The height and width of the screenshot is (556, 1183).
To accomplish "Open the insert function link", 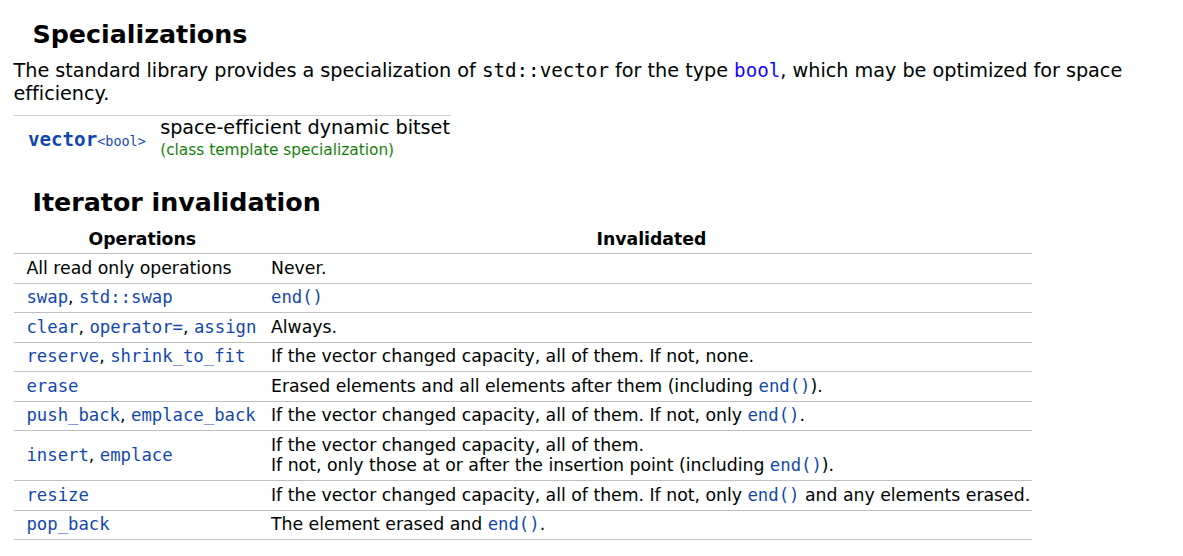I will click(x=57, y=455).
